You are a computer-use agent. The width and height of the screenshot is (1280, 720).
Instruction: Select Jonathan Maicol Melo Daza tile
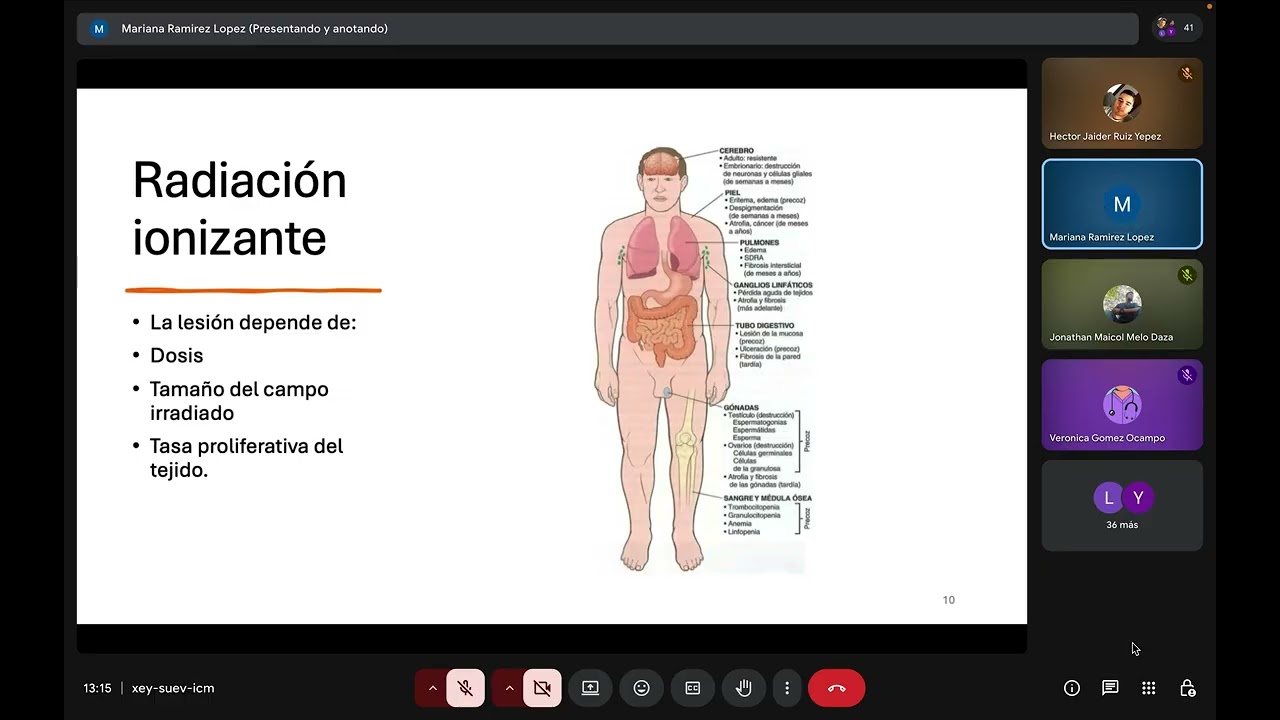(1122, 304)
